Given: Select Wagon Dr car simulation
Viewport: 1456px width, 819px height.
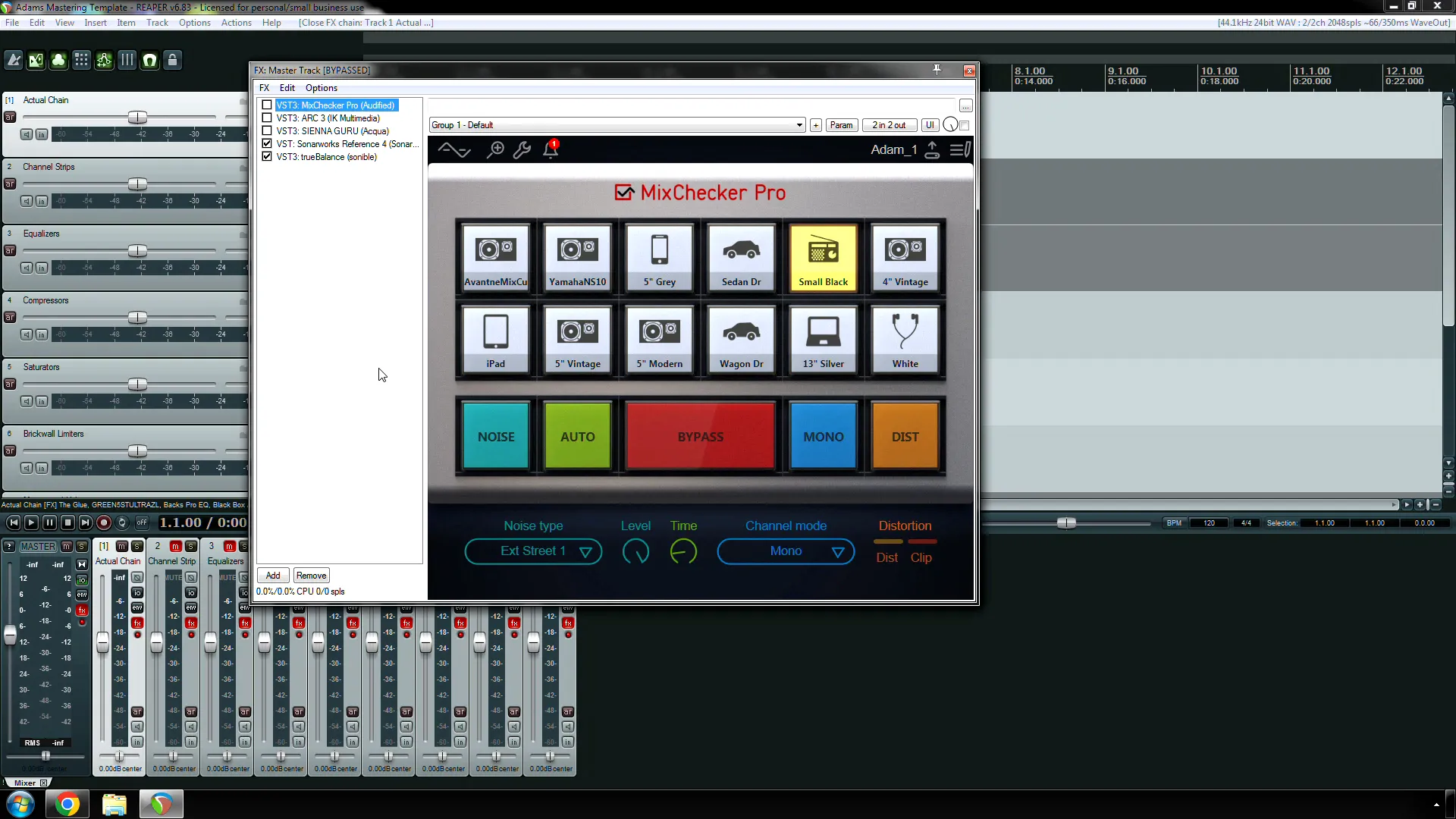Looking at the screenshot, I should click(x=742, y=340).
